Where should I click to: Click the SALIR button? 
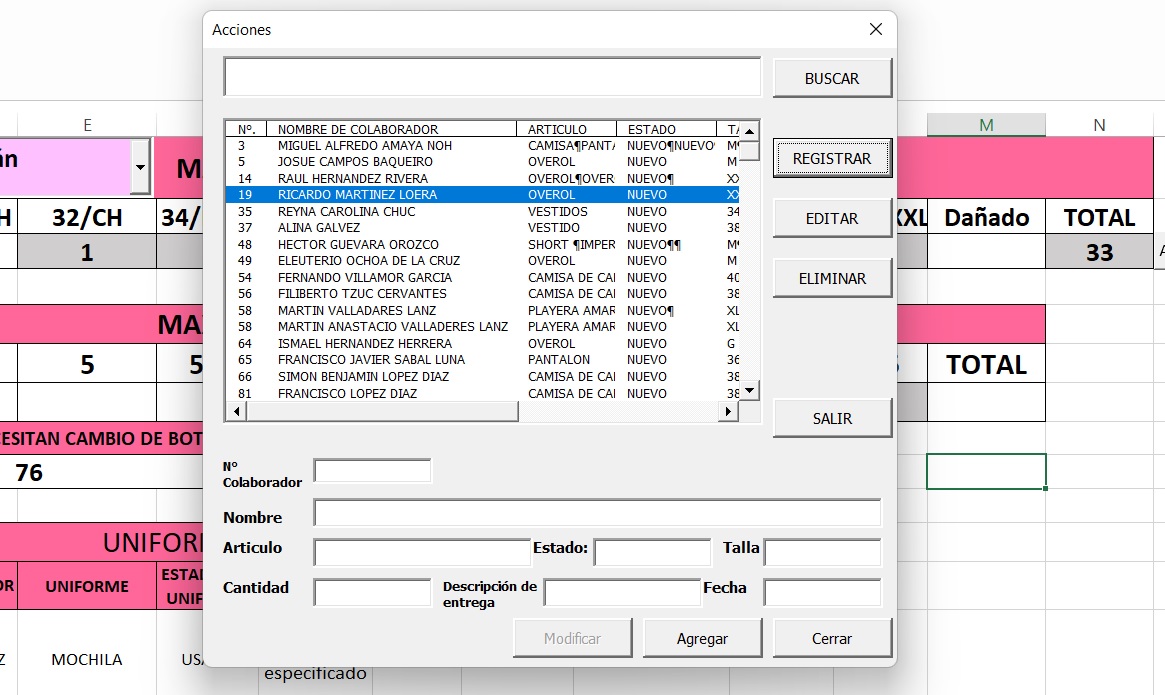click(832, 418)
